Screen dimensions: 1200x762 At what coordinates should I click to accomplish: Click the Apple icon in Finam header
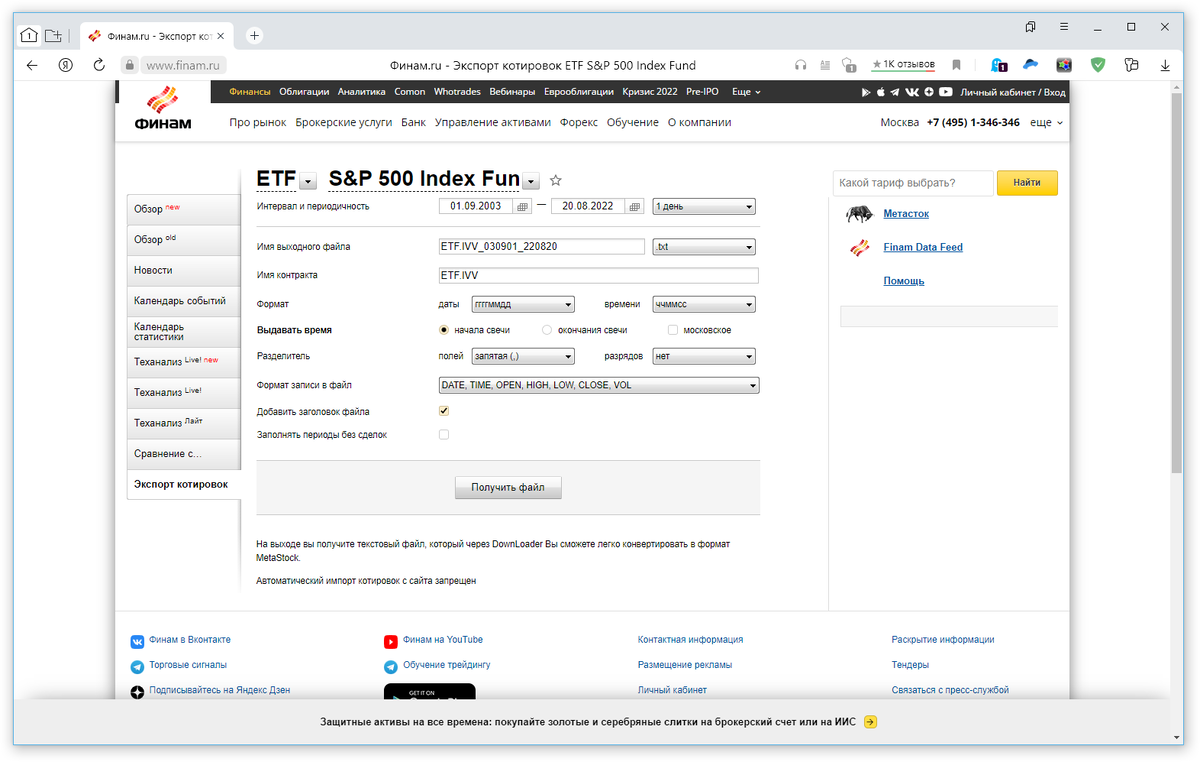880,92
